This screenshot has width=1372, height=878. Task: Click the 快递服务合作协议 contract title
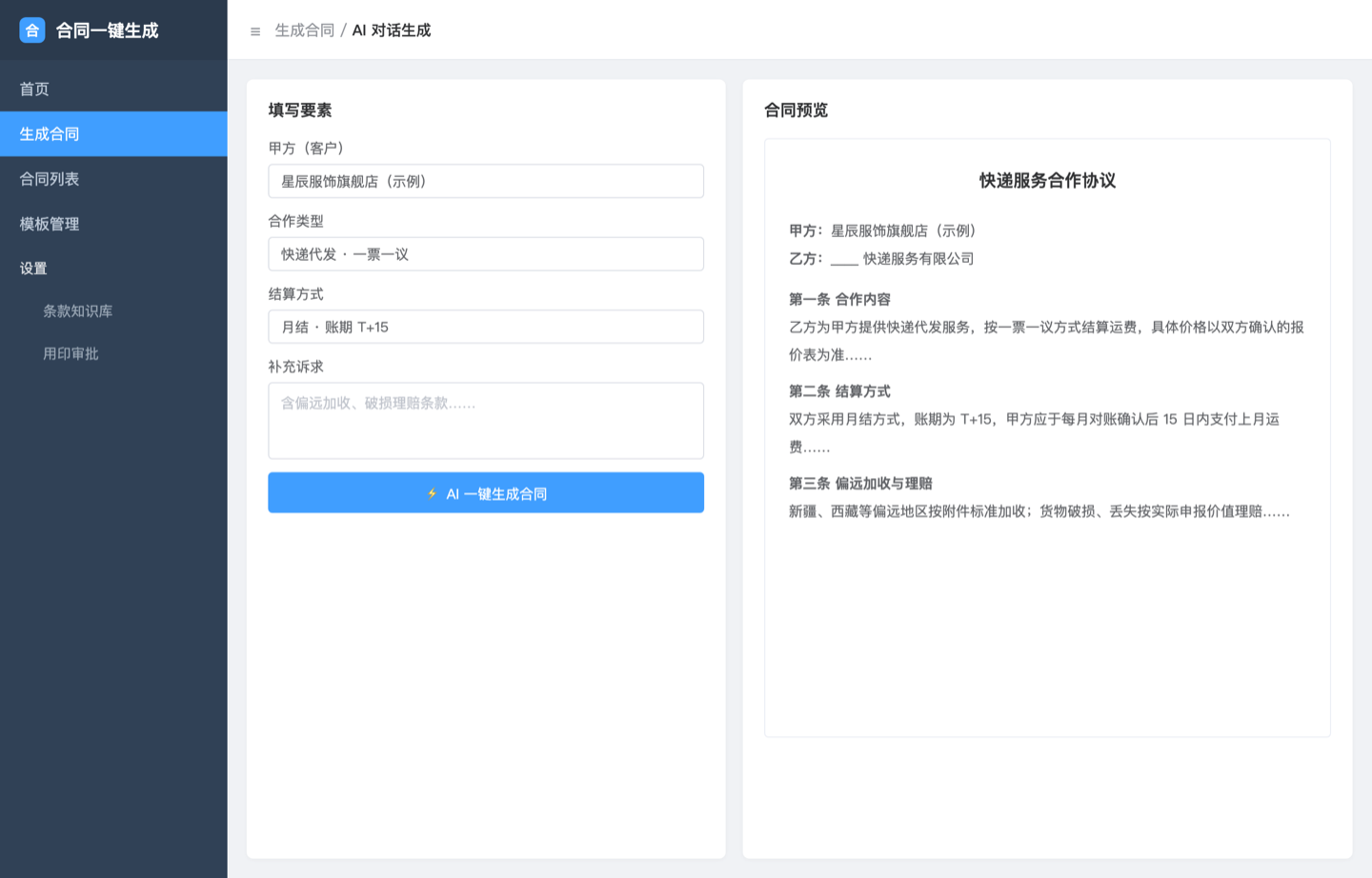coord(1047,181)
